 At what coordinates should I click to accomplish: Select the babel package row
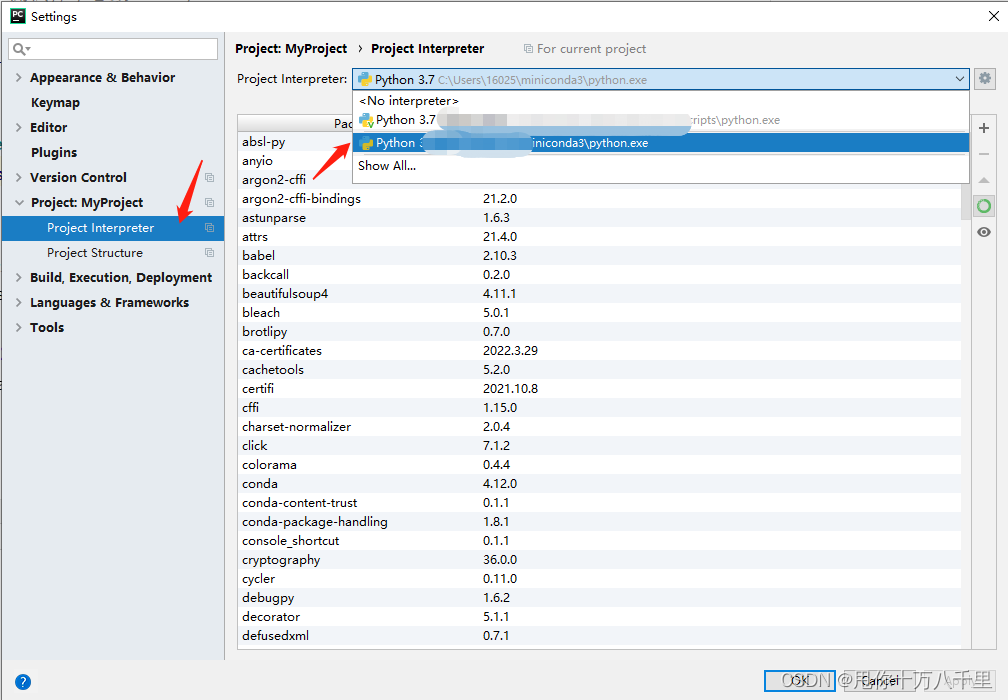(x=599, y=256)
